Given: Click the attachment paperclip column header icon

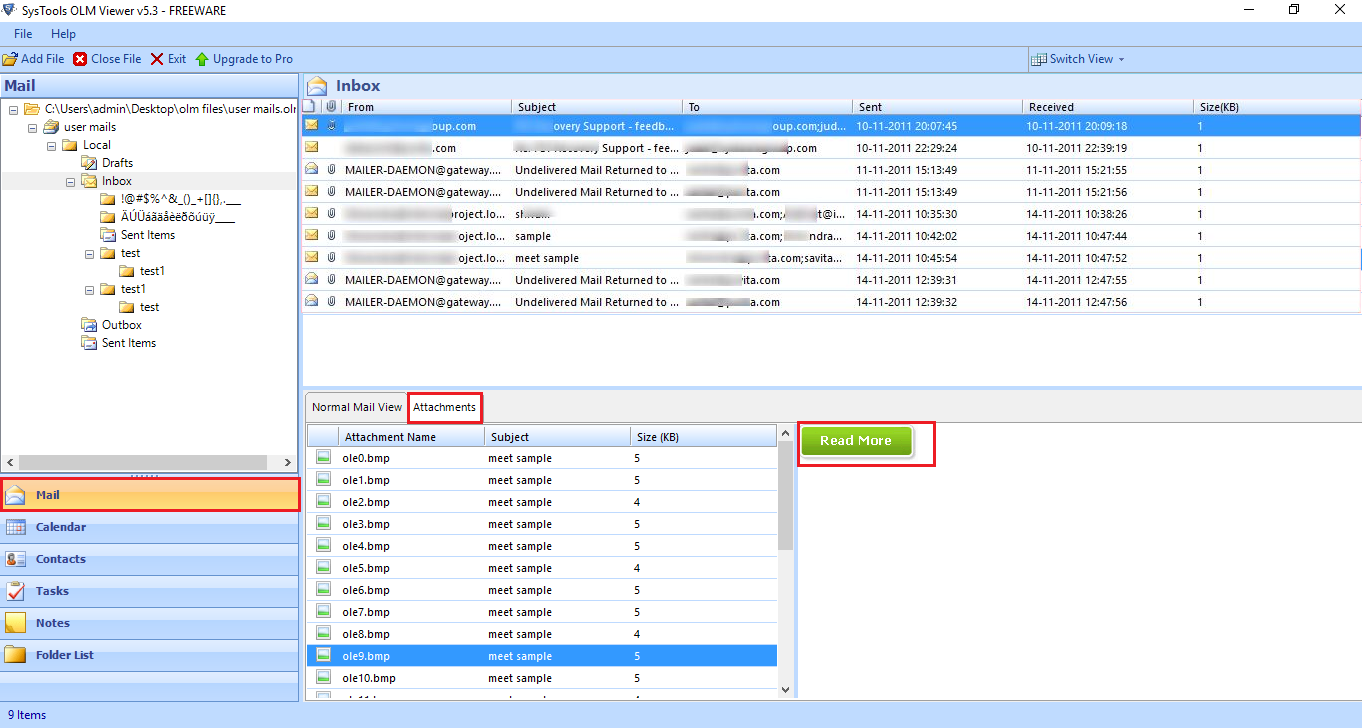Looking at the screenshot, I should [331, 107].
